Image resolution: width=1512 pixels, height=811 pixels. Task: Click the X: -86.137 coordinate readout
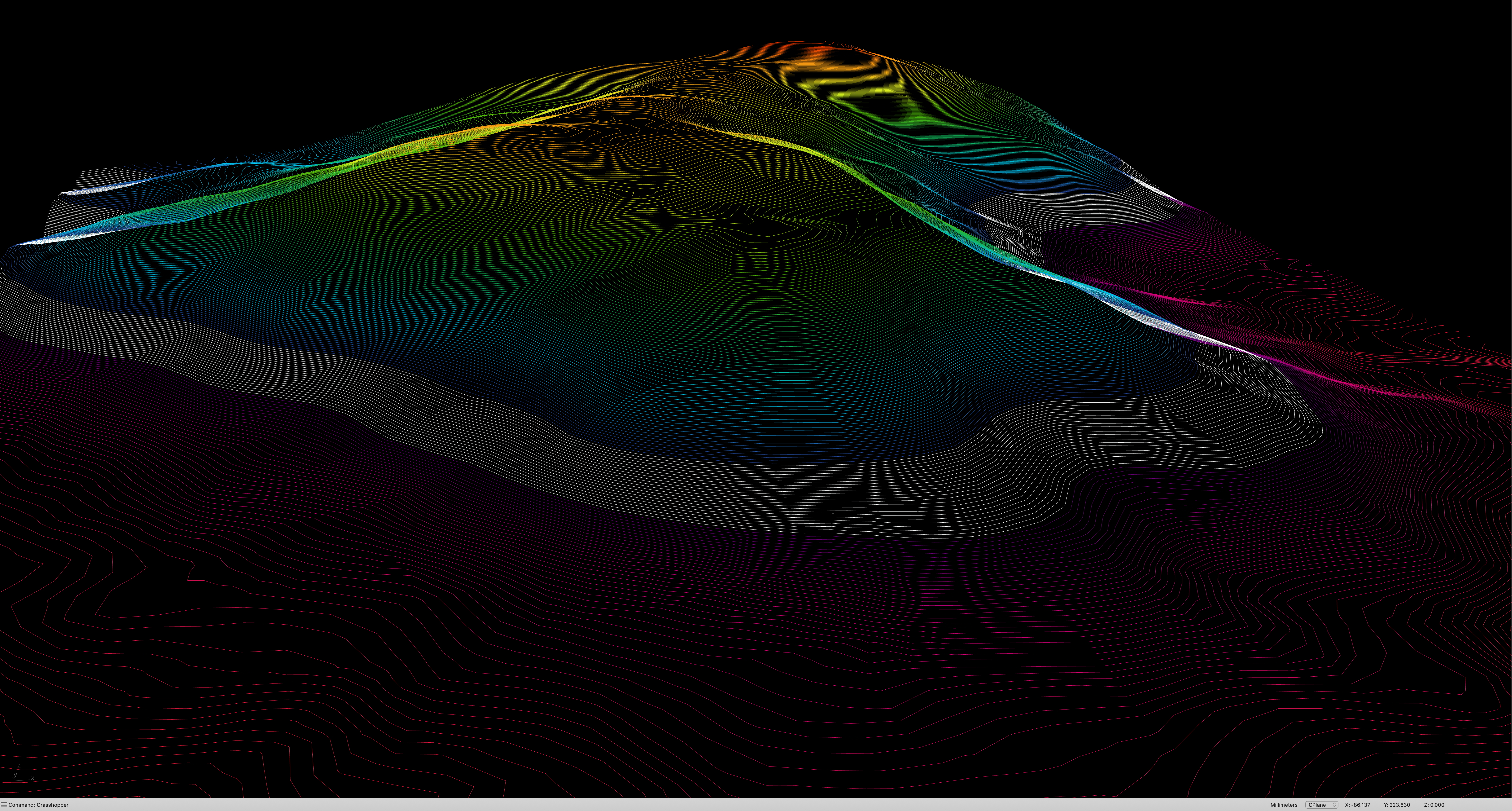coord(1358,805)
